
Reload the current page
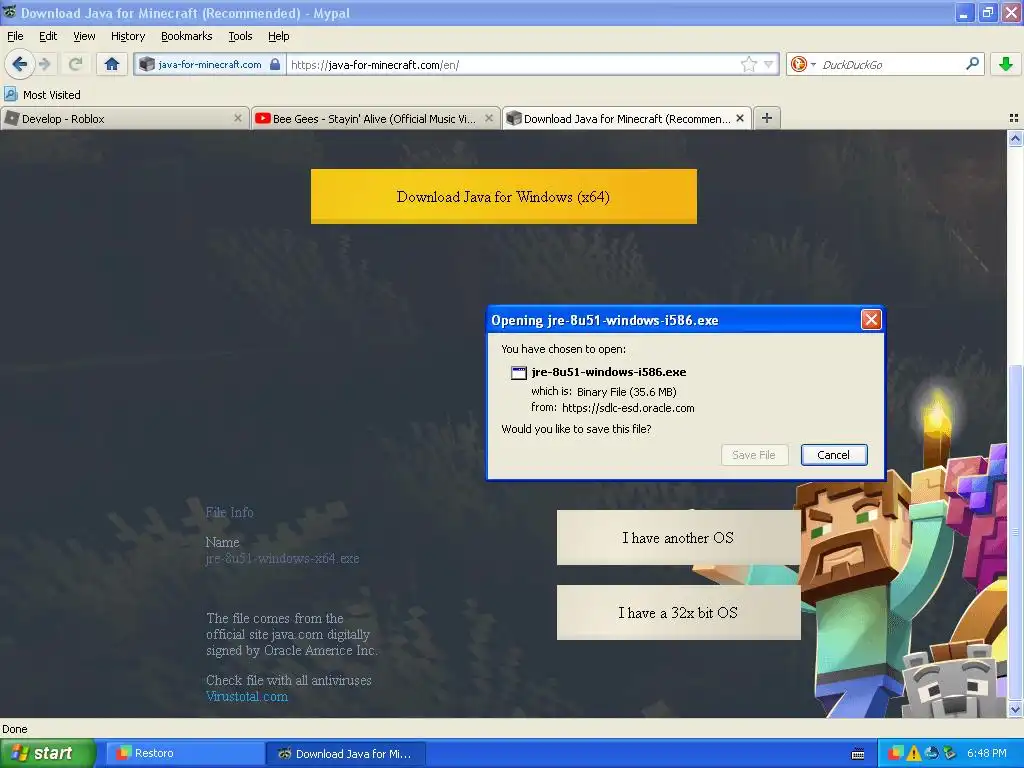[x=76, y=64]
